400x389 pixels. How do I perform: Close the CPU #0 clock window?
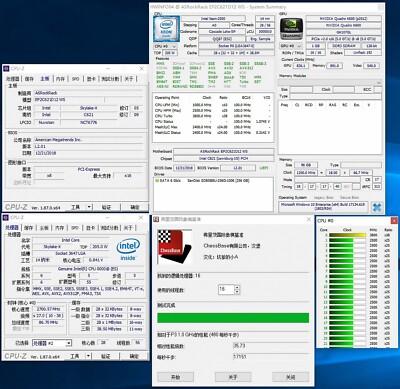394,221
